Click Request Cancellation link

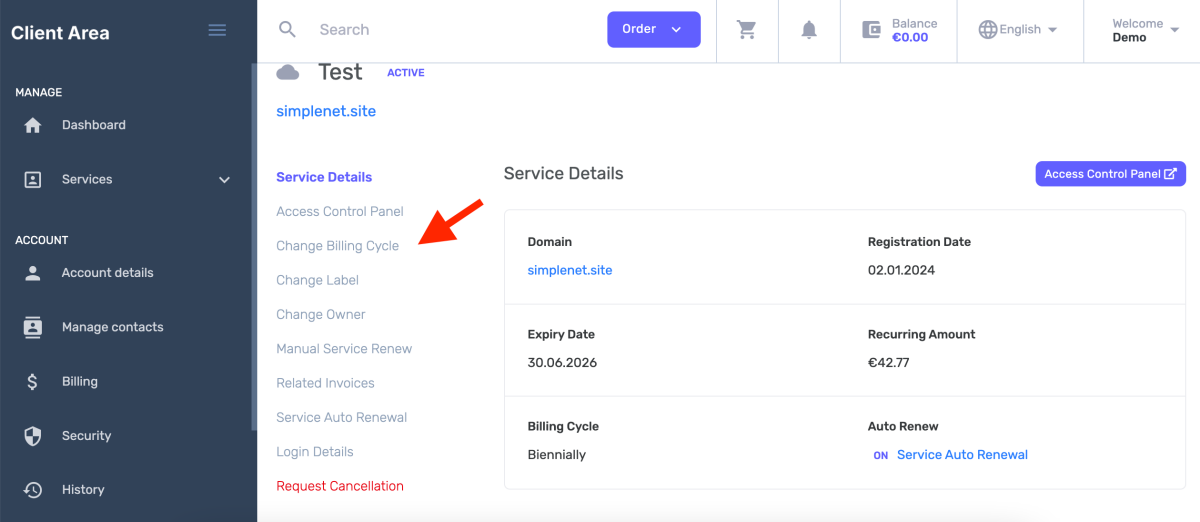click(x=340, y=486)
